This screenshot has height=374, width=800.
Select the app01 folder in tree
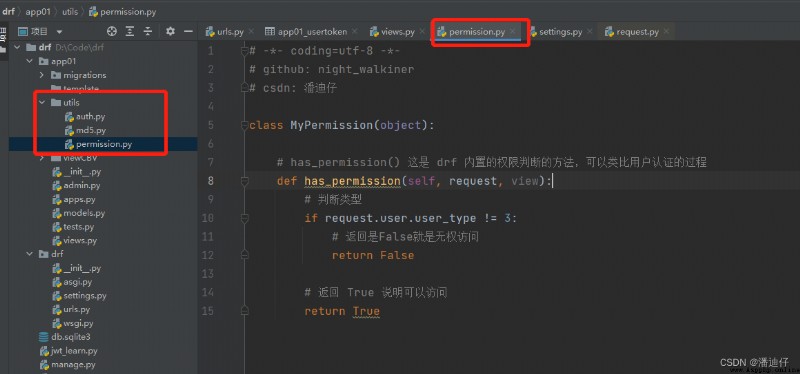[x=57, y=61]
